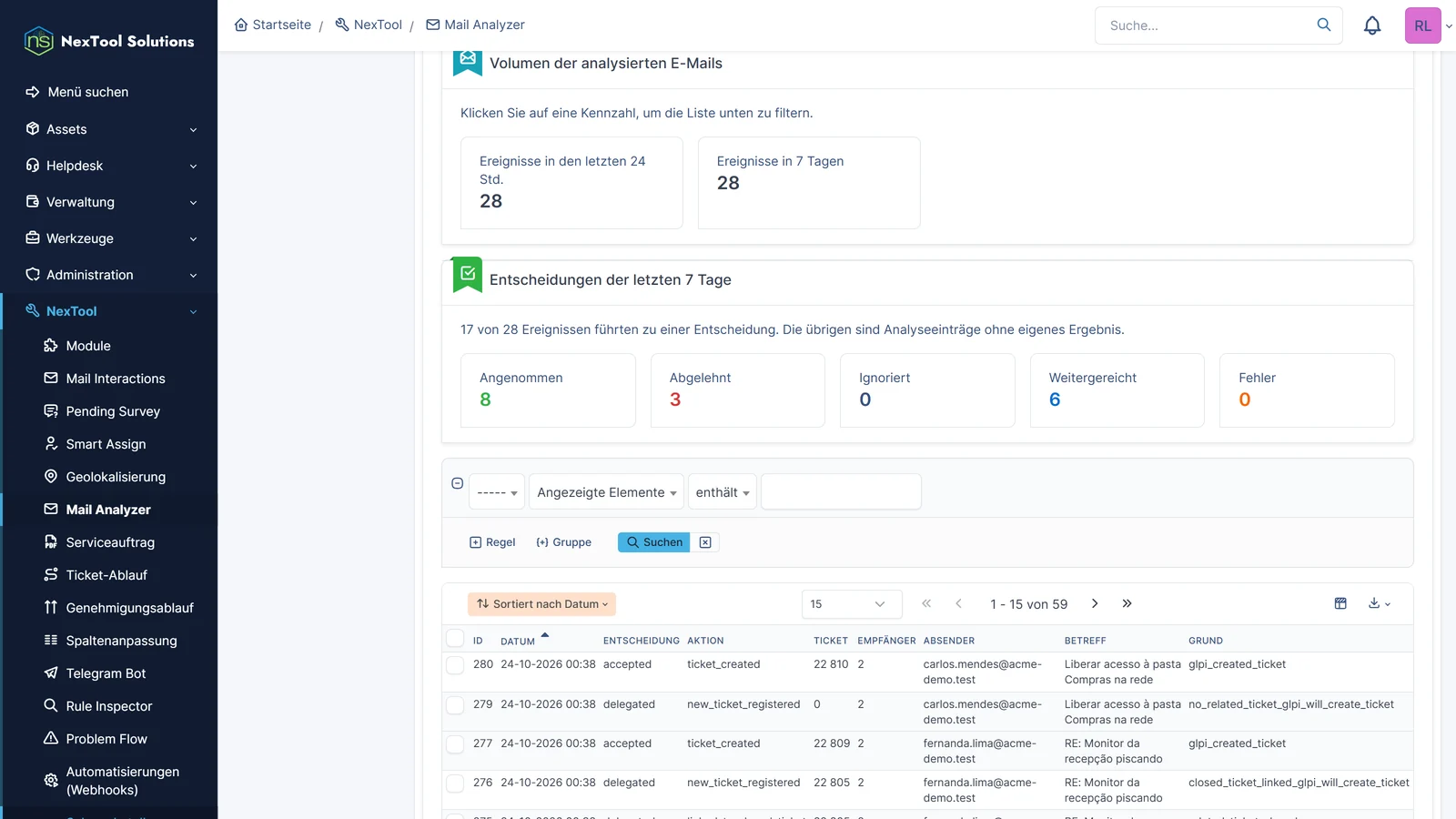Add a Regel criterion
1456x819 pixels.
click(x=492, y=542)
